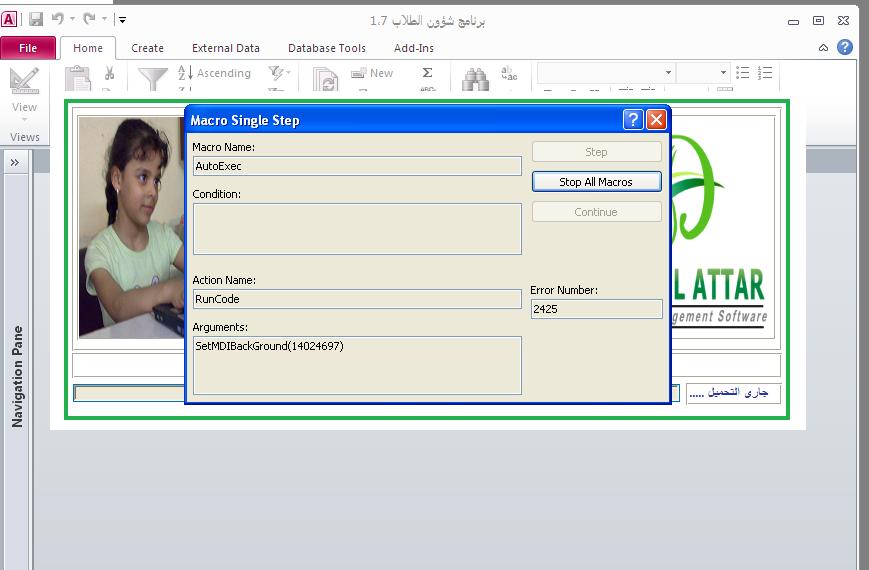The height and width of the screenshot is (570, 869).
Task: Click the Undo arrow icon
Action: point(57,19)
